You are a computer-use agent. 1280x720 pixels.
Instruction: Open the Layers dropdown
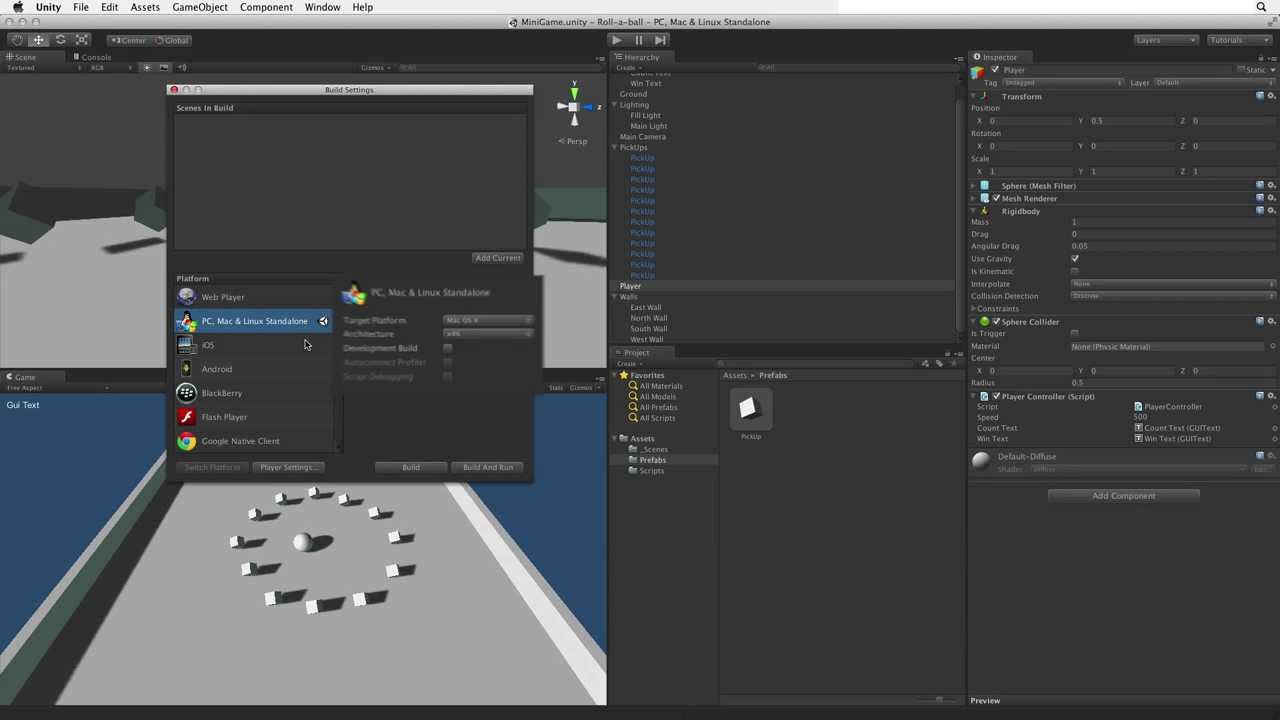[1165, 40]
